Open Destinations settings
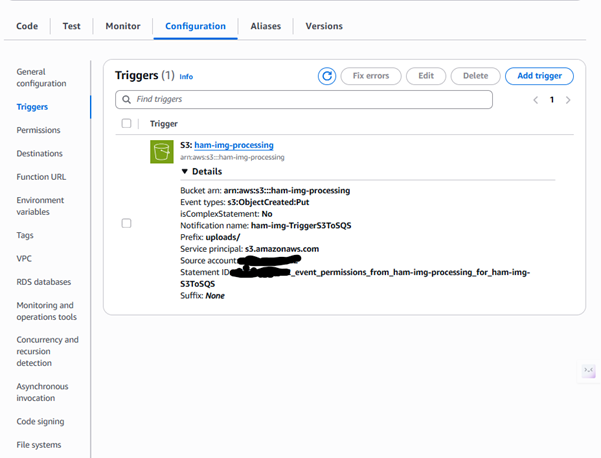601x458 pixels. point(39,154)
